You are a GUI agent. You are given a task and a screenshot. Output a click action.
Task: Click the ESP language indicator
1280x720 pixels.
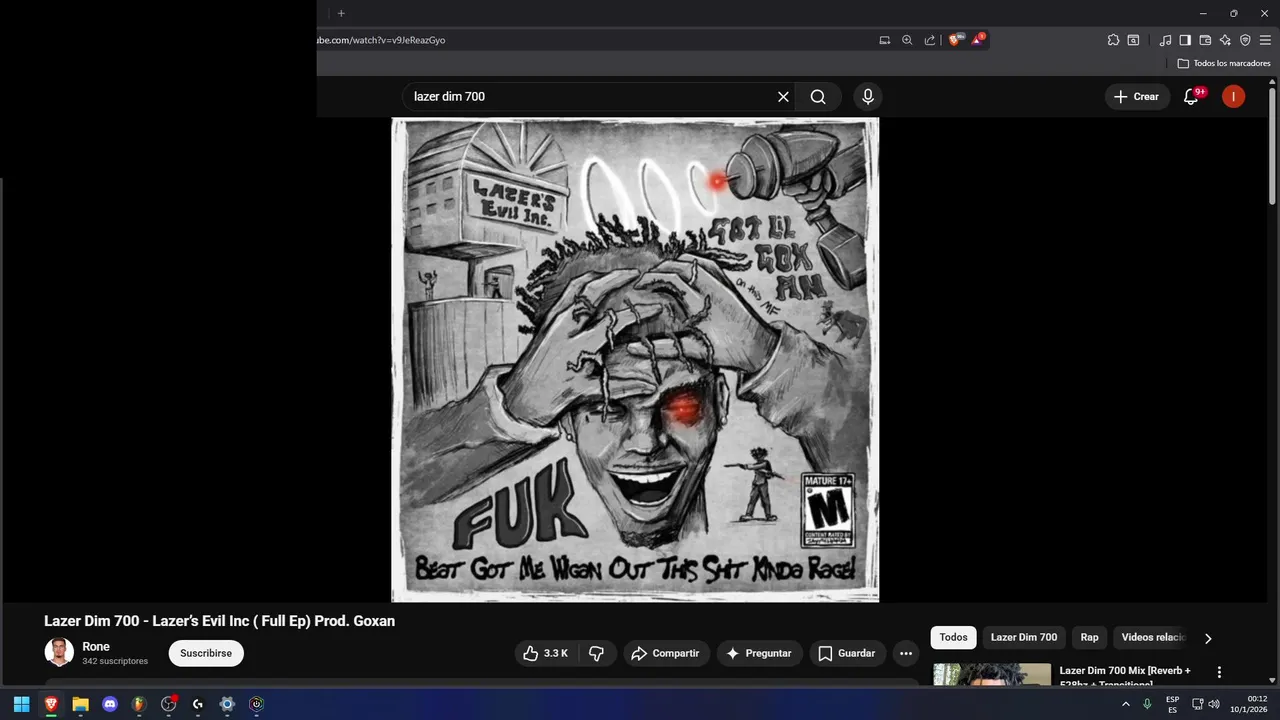pos(1172,704)
